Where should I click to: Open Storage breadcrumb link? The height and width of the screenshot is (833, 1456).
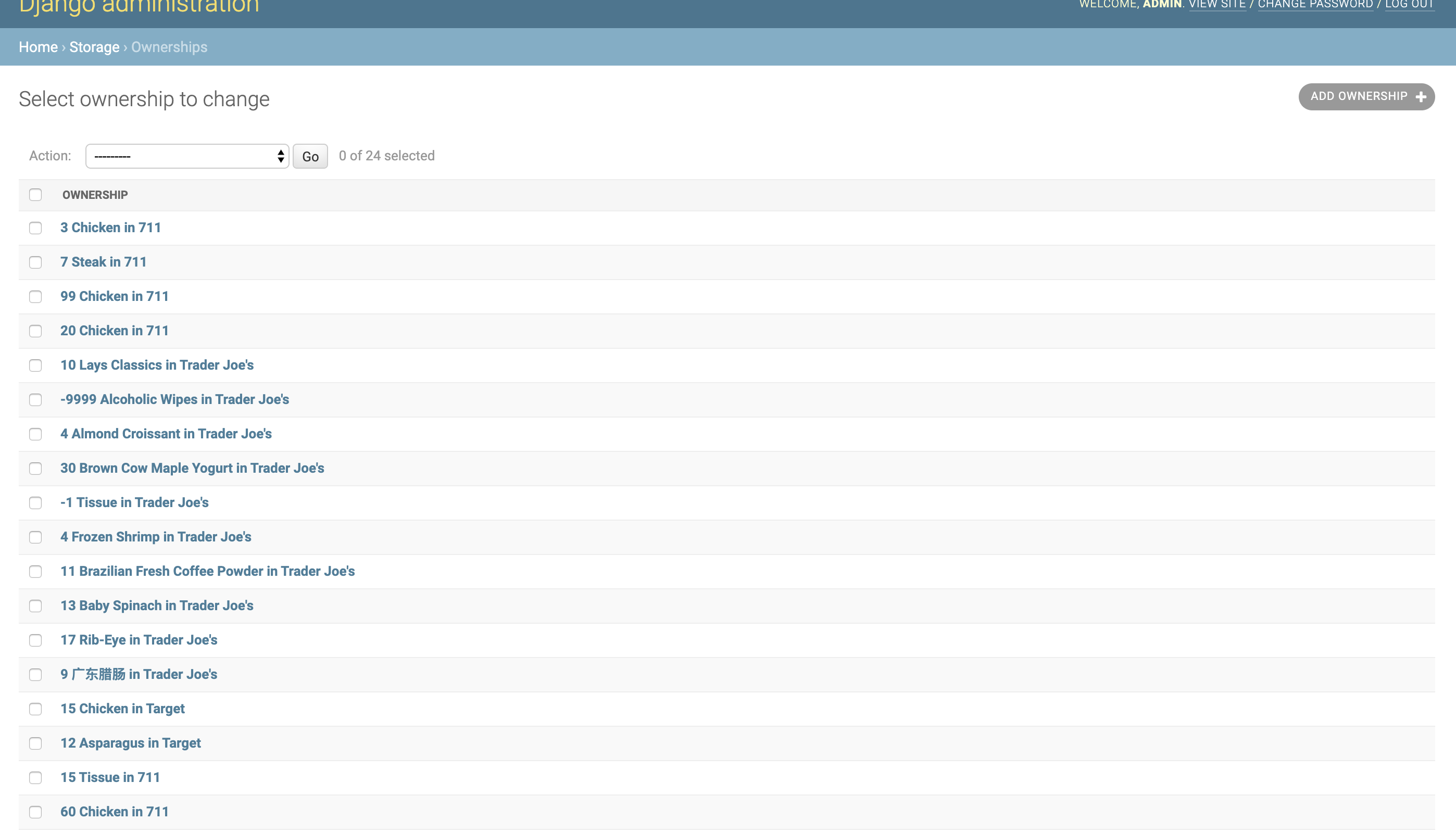[x=94, y=47]
